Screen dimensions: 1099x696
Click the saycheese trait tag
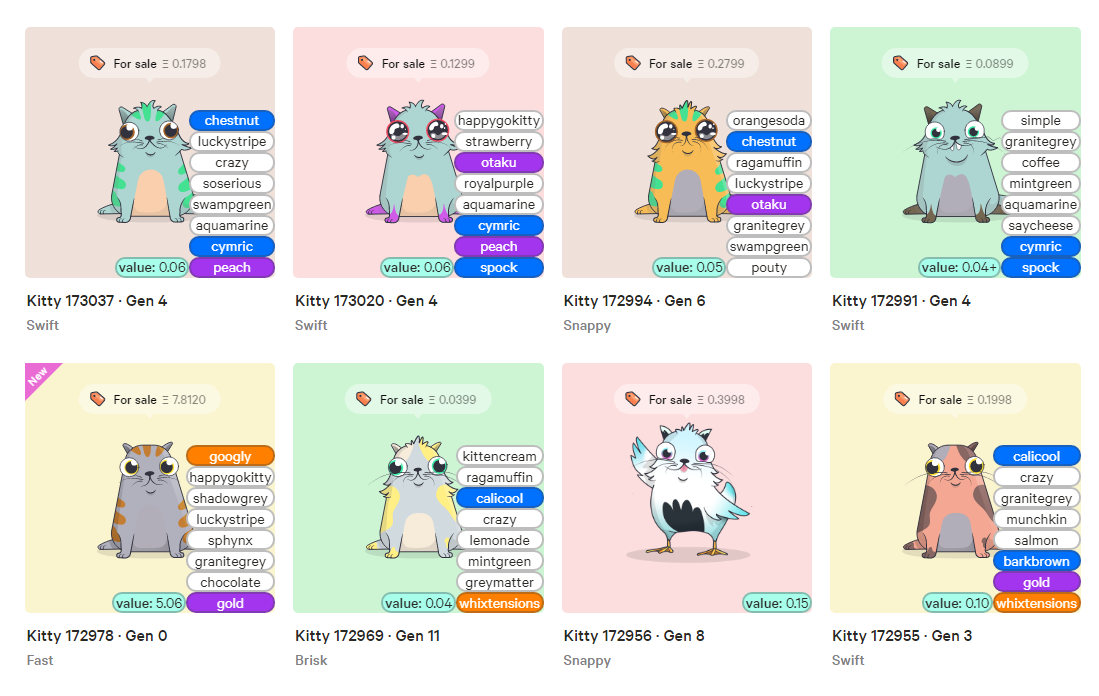point(1041,226)
